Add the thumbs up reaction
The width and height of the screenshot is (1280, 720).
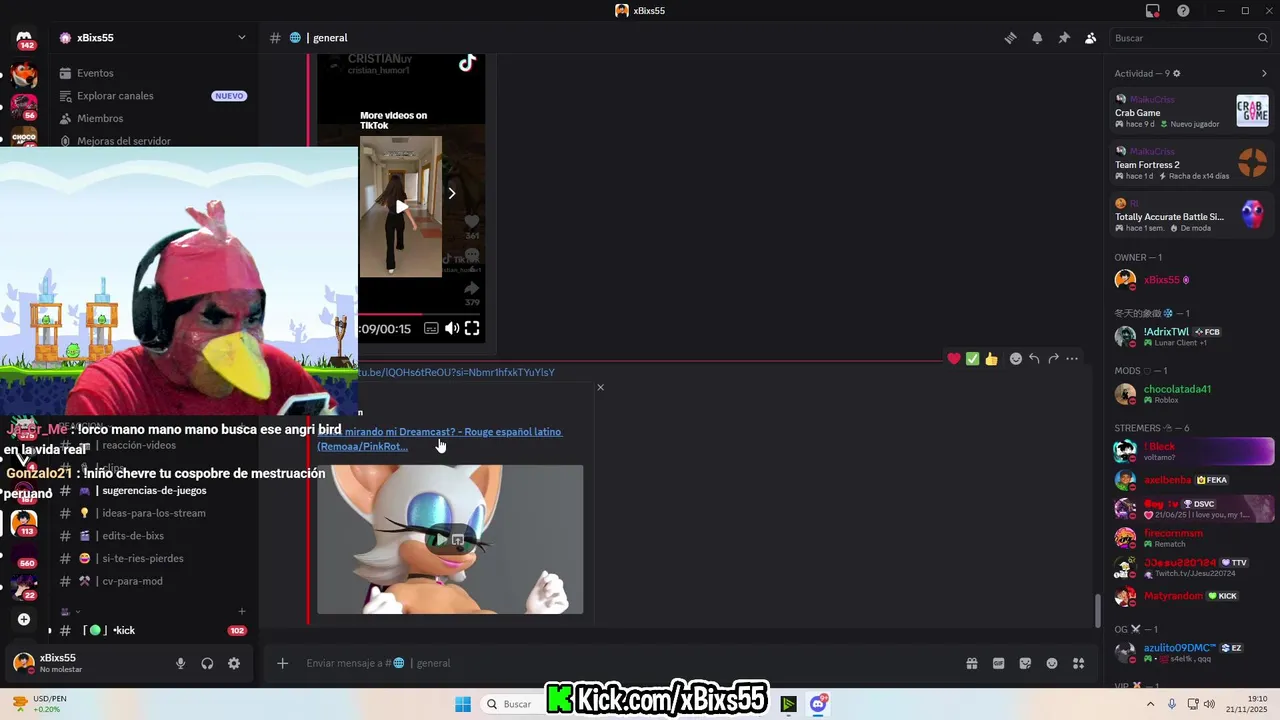[991, 359]
